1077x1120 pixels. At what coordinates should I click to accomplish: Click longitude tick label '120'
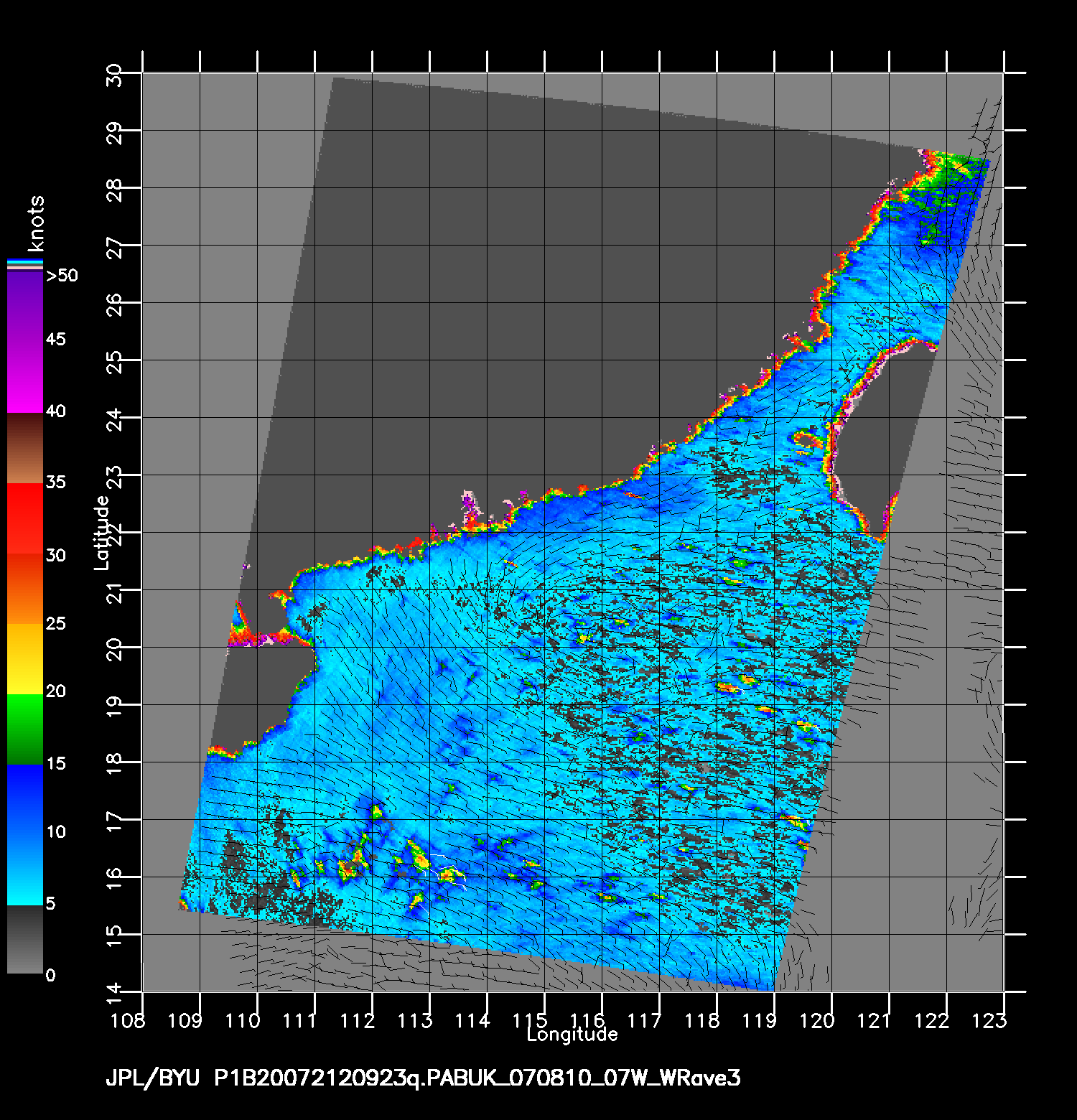[819, 1020]
